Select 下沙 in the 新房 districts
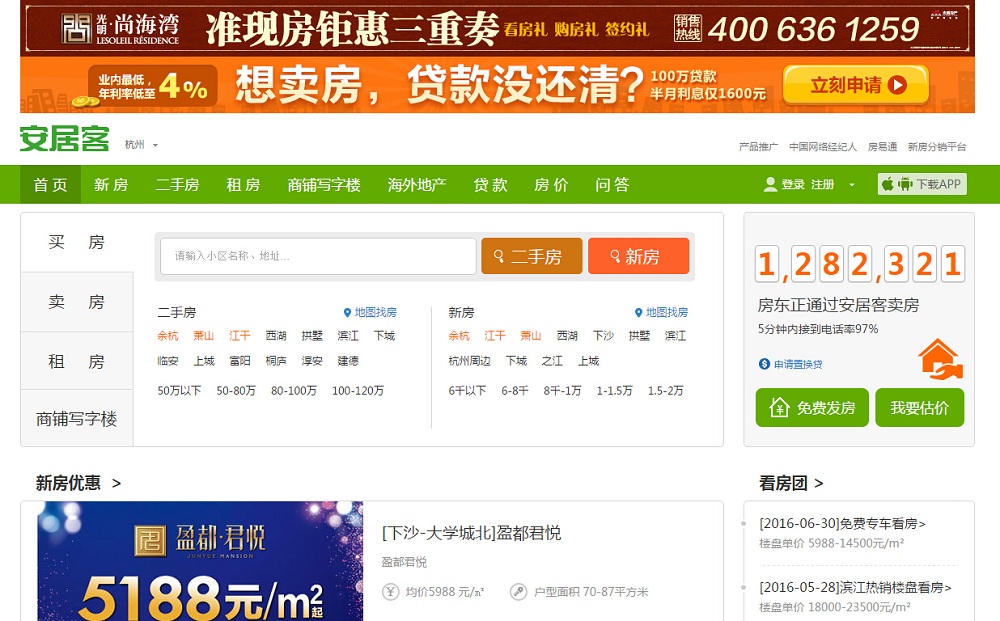Screen dimensions: 1000x621 coord(603,335)
